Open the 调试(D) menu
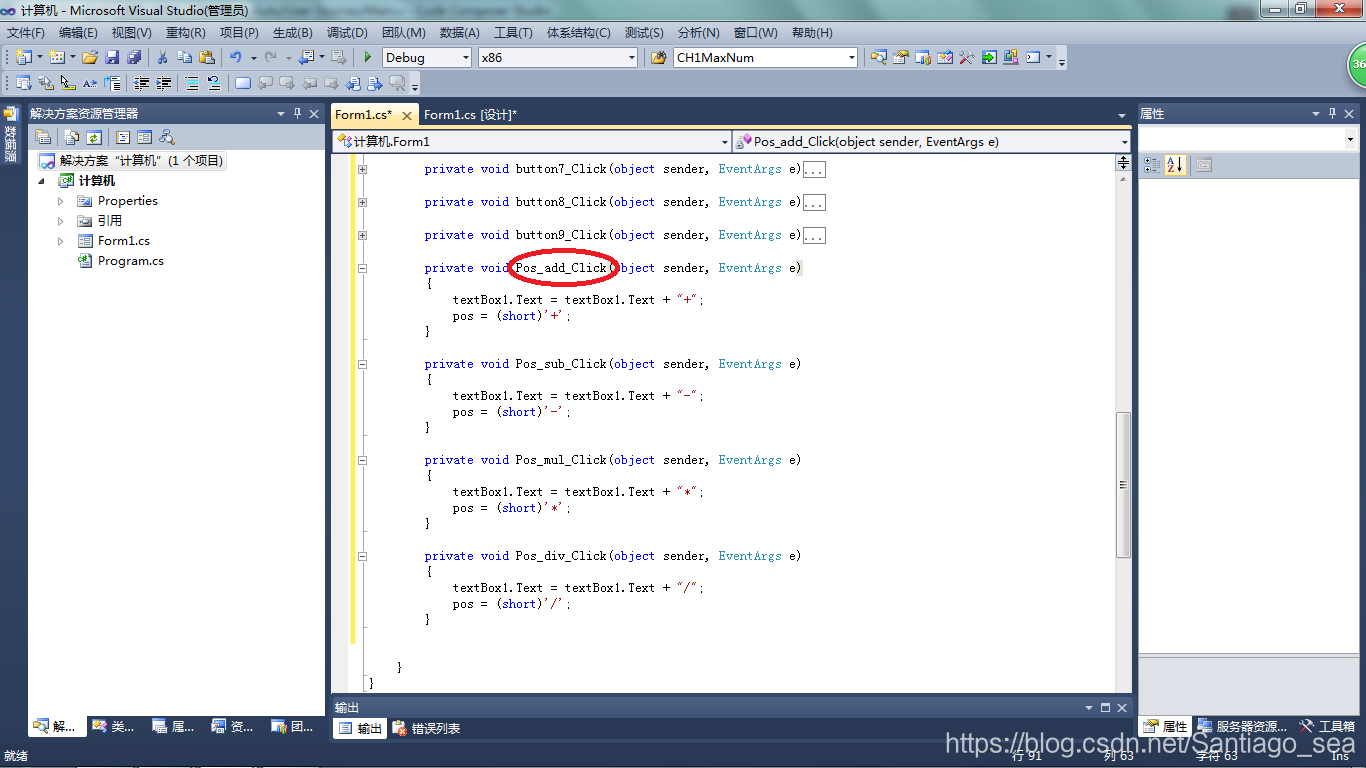 (347, 33)
